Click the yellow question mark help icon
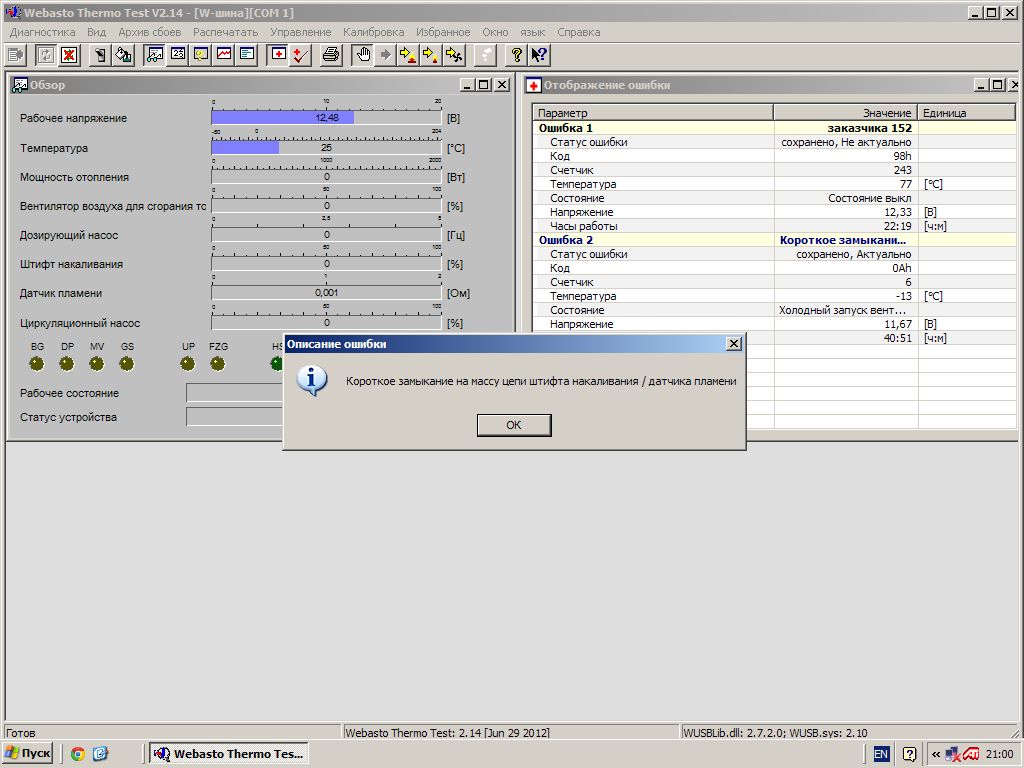The width and height of the screenshot is (1024, 768). 516,55
